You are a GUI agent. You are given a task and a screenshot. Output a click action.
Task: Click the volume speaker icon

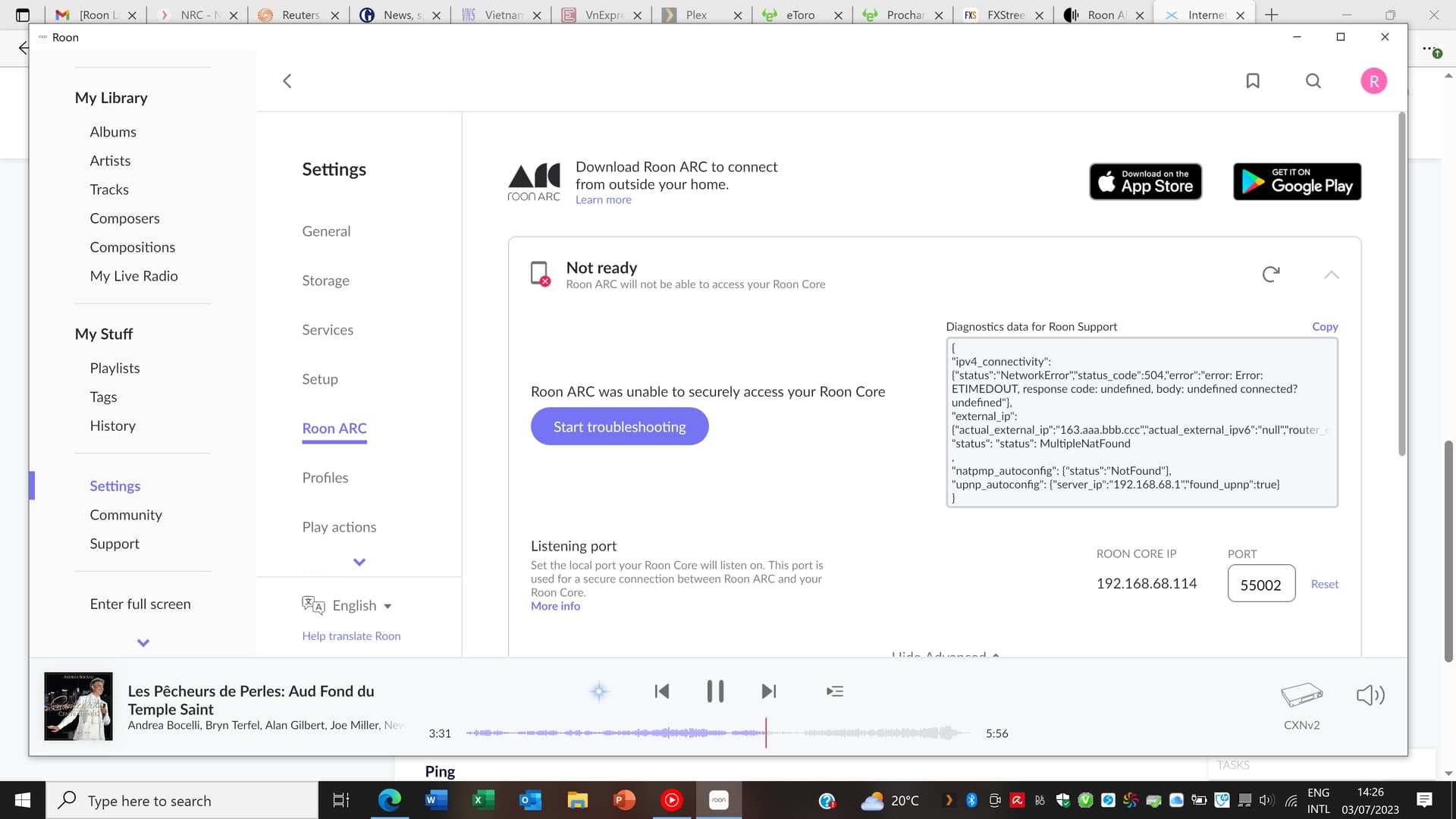click(x=1370, y=695)
